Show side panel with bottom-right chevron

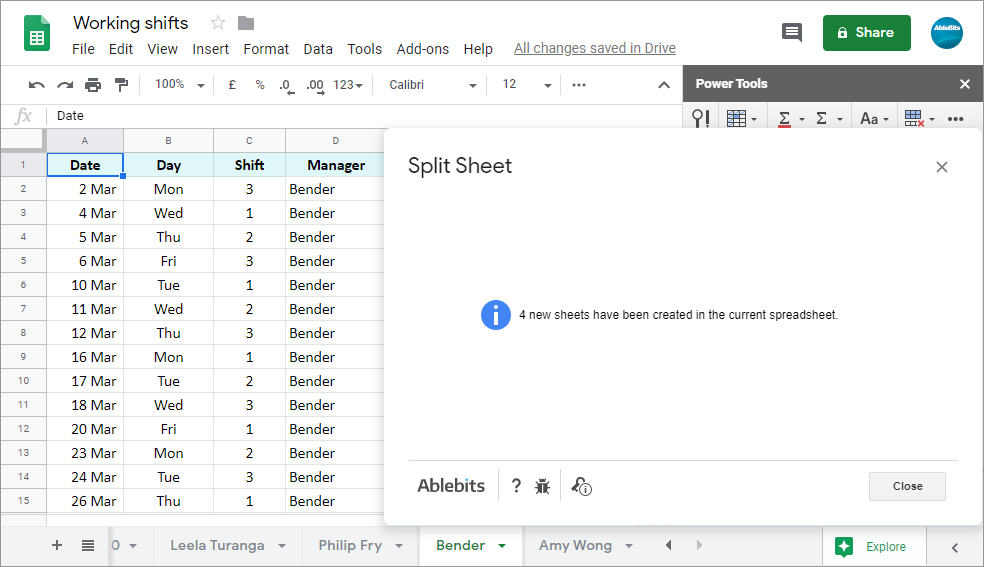(x=955, y=548)
